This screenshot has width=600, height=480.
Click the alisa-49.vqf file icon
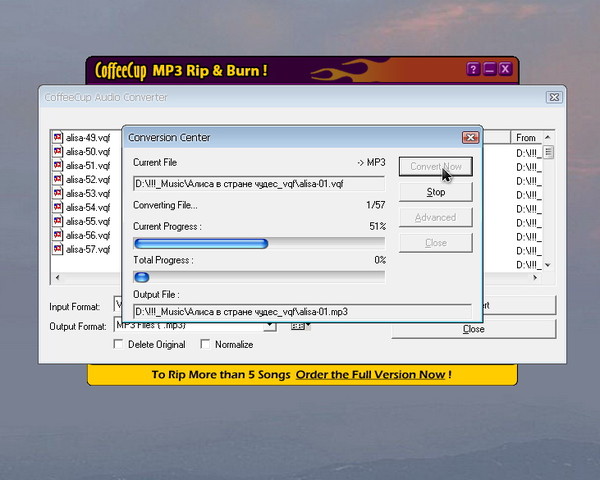(x=58, y=137)
